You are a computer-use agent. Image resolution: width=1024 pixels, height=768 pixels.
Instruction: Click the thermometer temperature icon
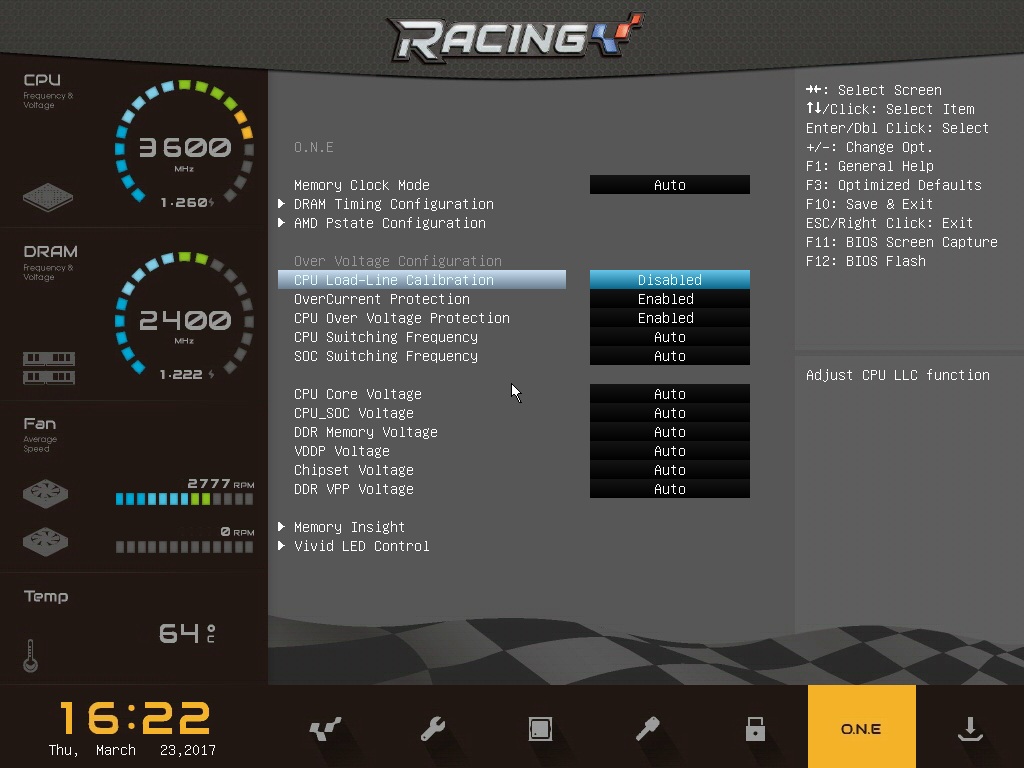[30, 655]
